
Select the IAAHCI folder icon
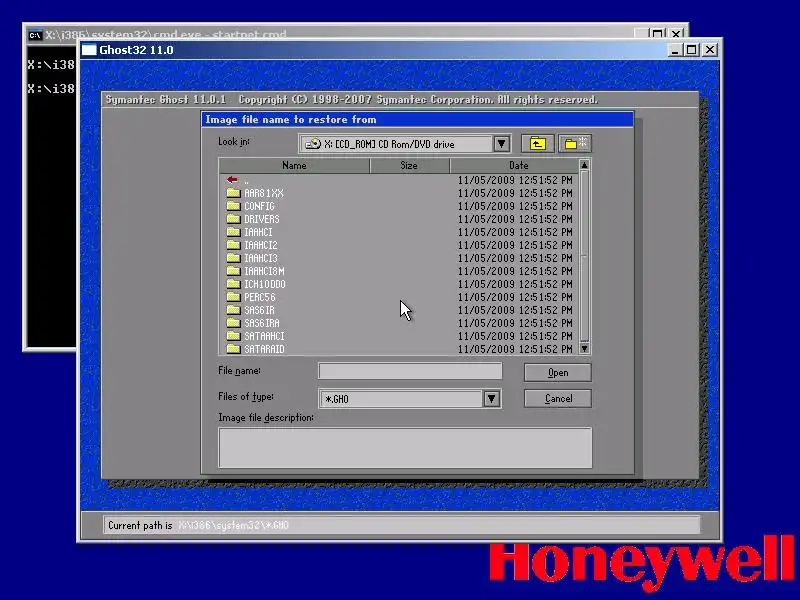pyautogui.click(x=233, y=232)
